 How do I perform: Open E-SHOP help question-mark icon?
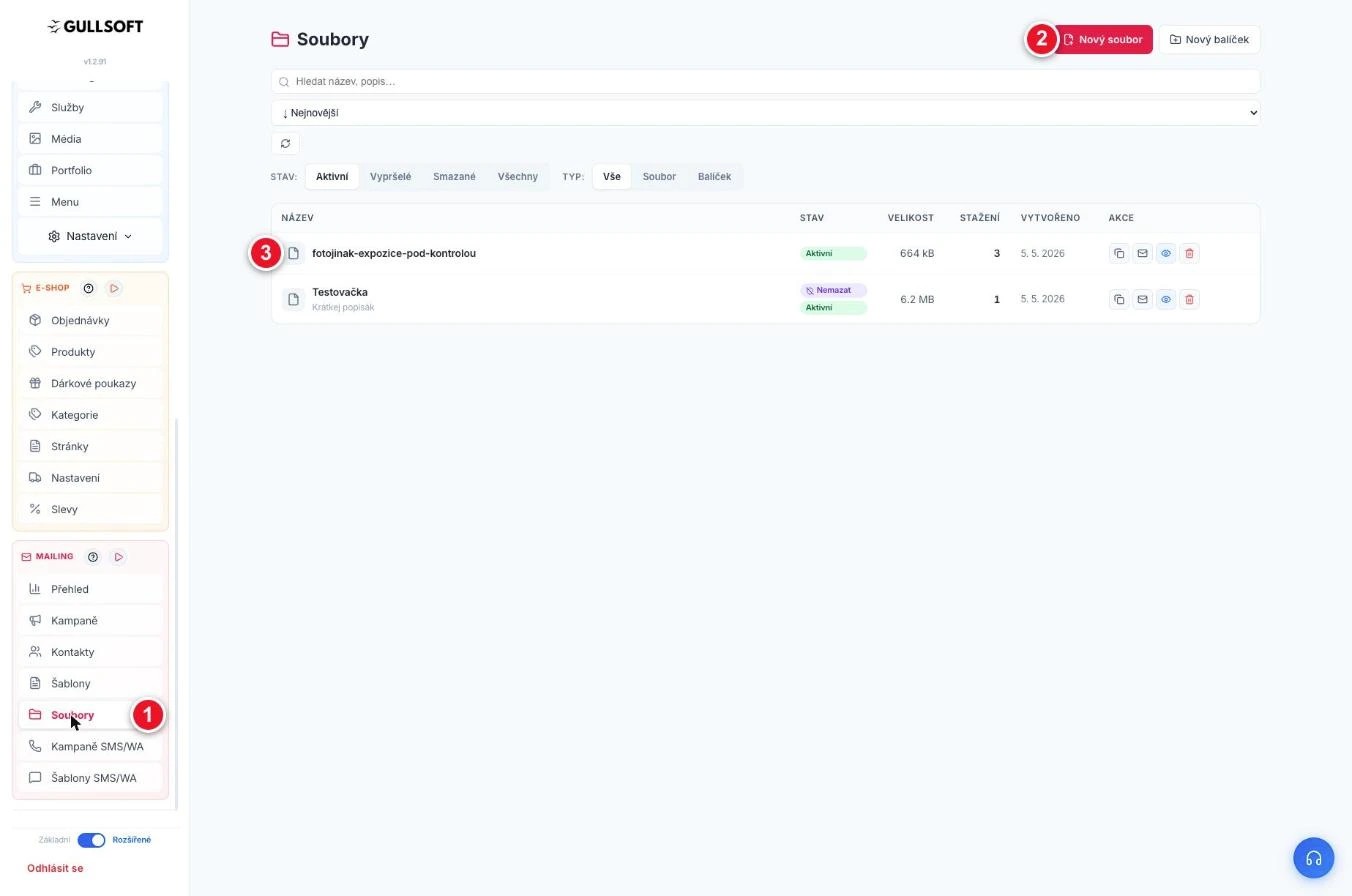(88, 288)
